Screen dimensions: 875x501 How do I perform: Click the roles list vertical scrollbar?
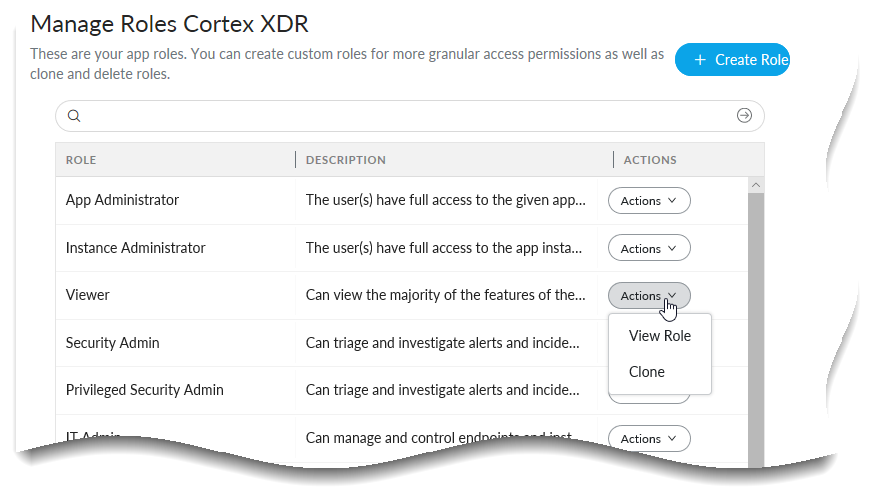click(755, 320)
